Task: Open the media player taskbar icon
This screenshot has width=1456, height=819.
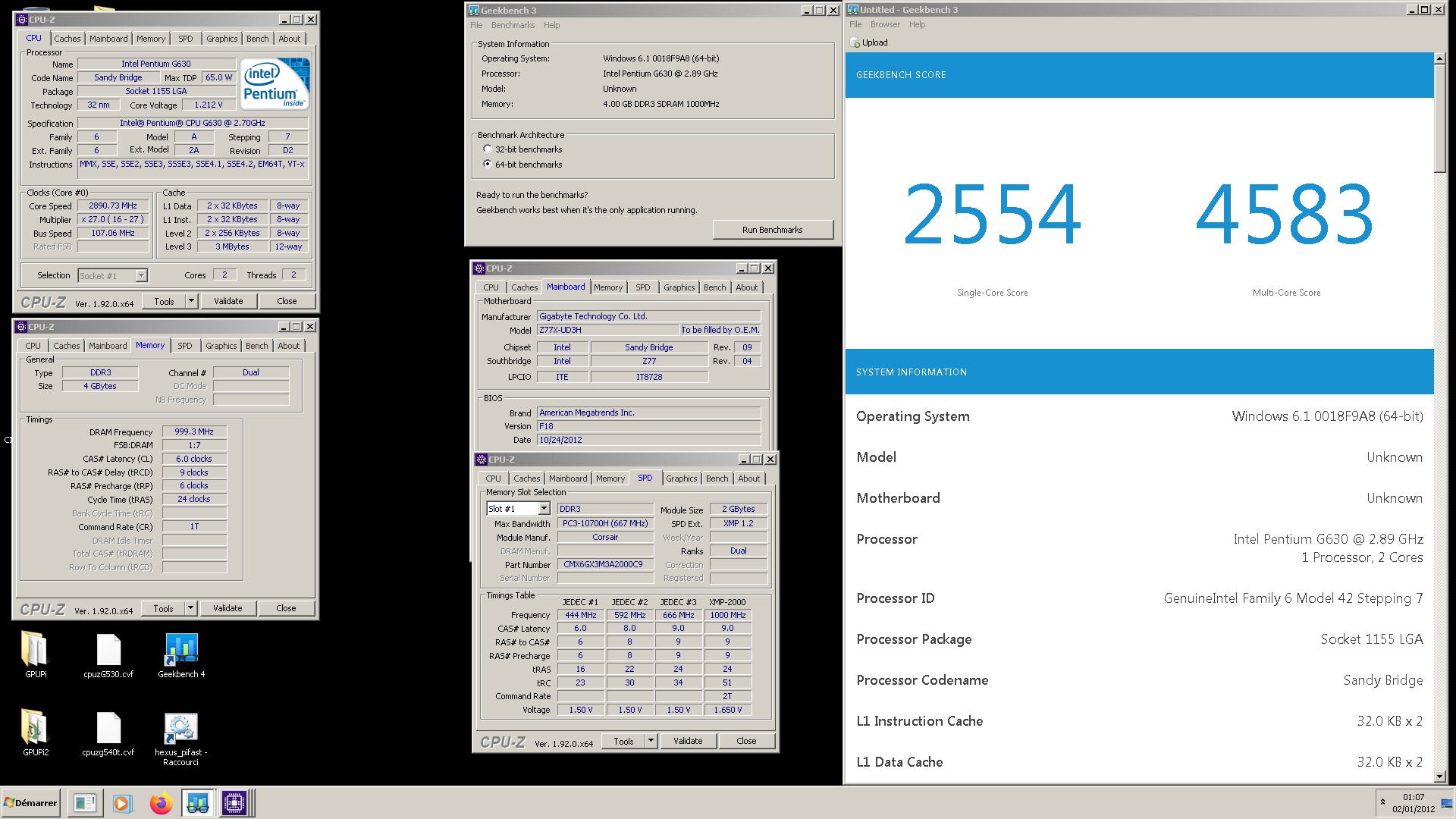Action: [121, 803]
